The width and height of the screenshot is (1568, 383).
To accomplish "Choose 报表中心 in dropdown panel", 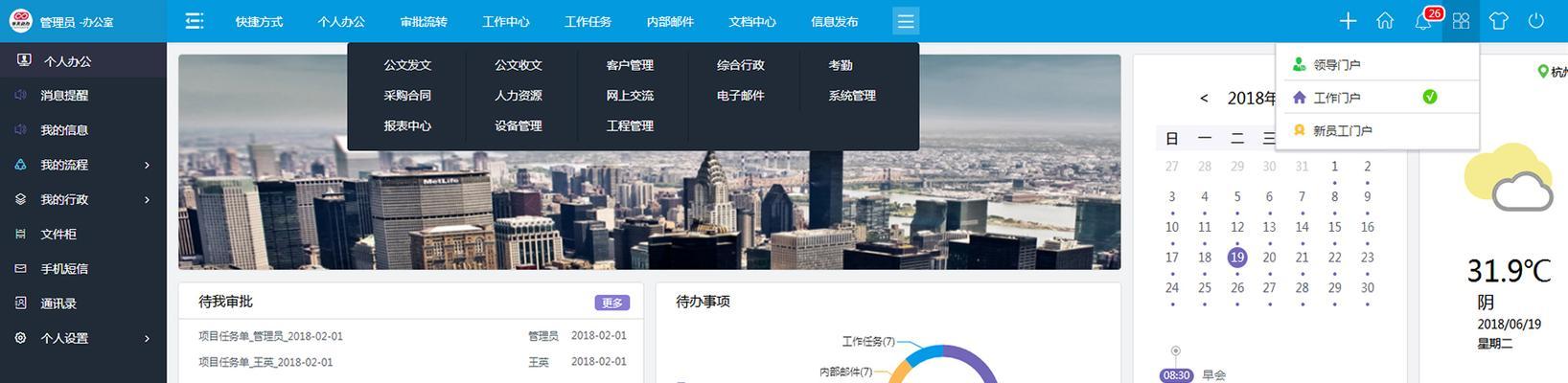I will click(x=407, y=125).
